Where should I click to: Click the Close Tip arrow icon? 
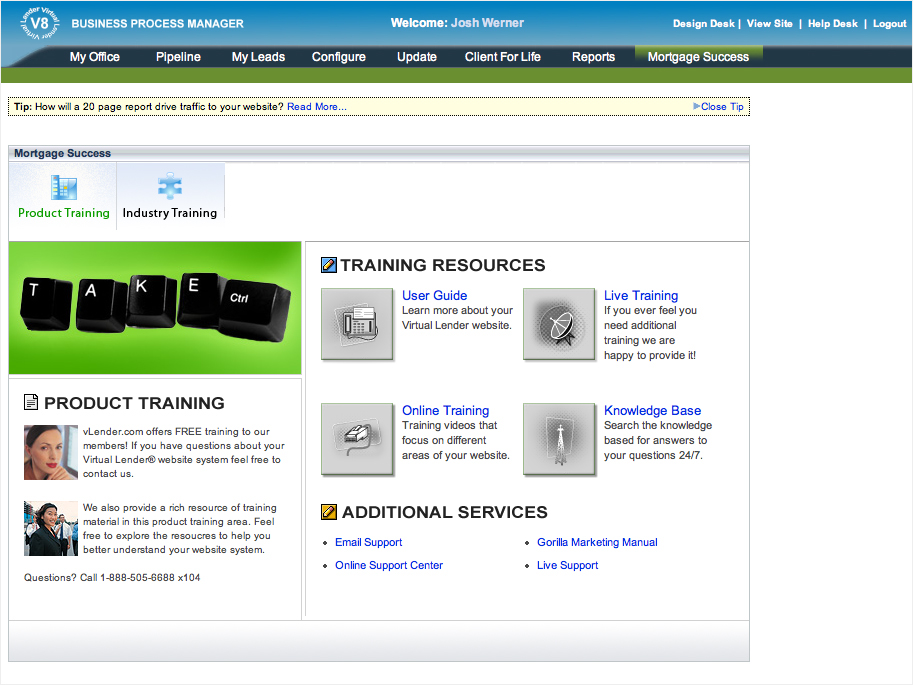[696, 106]
